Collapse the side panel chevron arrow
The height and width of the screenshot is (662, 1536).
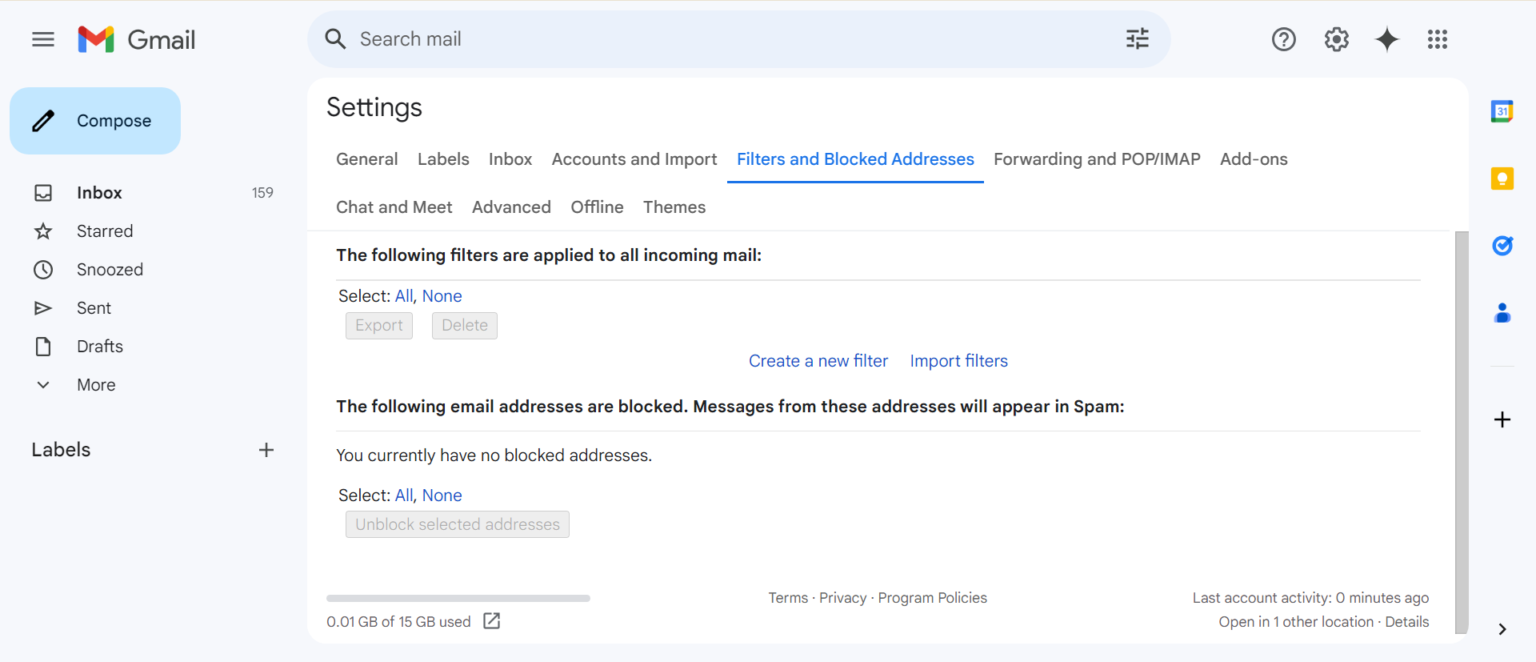tap(1501, 629)
